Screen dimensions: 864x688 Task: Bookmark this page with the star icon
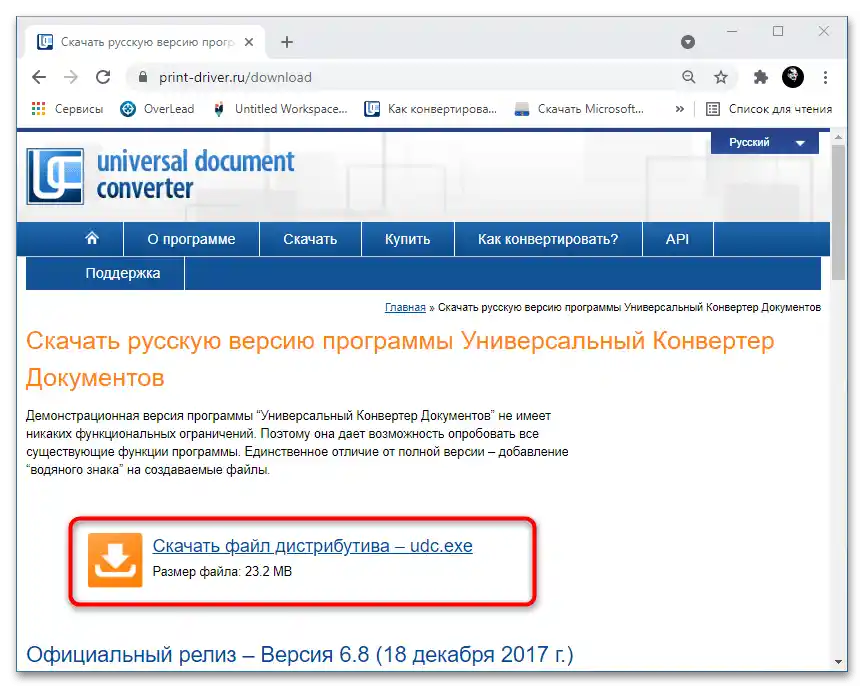[721, 77]
